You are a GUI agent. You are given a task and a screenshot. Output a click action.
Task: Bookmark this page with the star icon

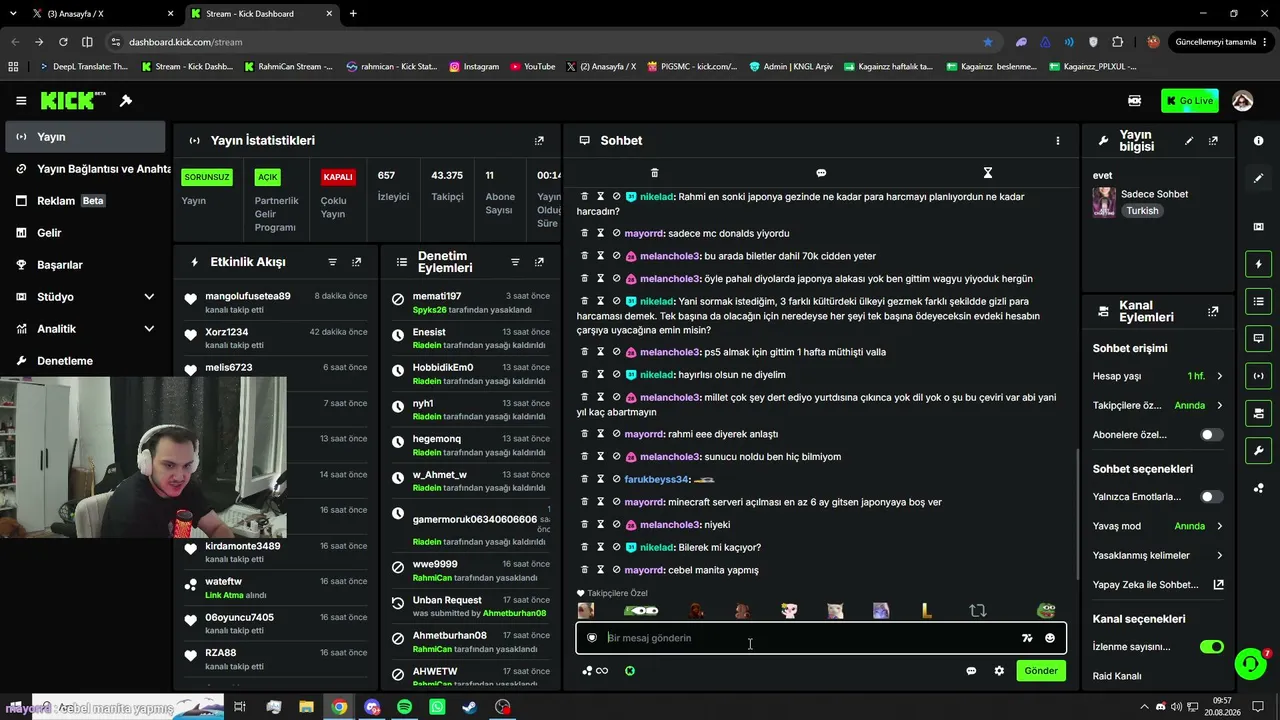988,42
